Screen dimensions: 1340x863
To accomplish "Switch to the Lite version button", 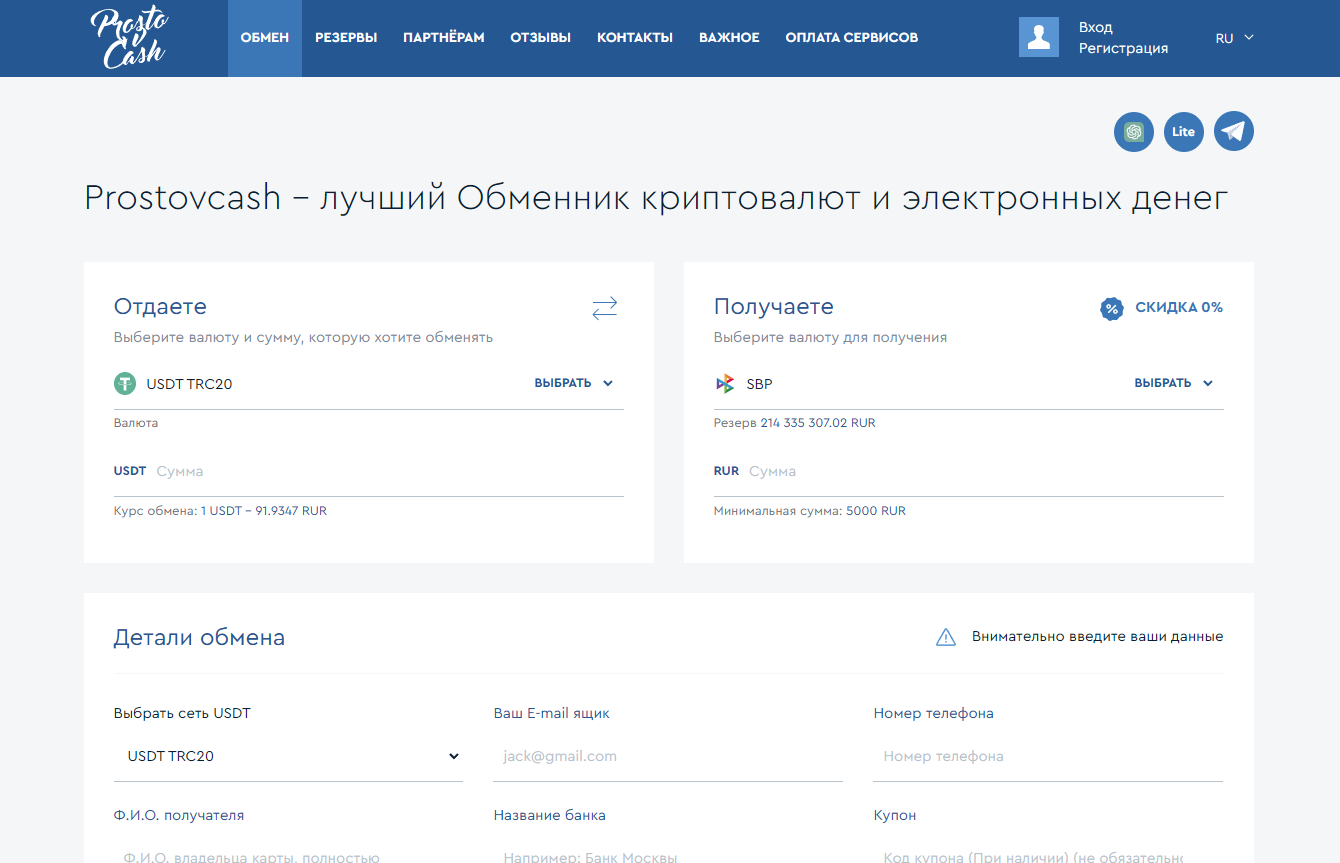I will click(1184, 131).
